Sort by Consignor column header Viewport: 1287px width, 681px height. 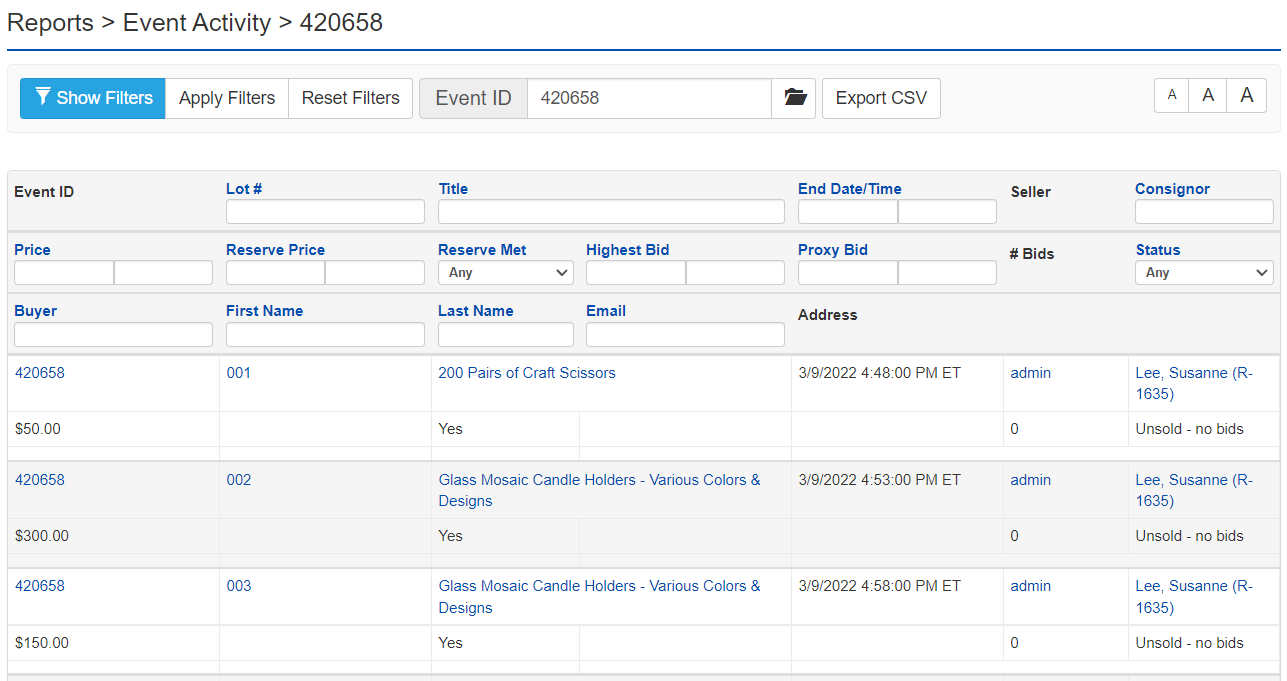1172,188
